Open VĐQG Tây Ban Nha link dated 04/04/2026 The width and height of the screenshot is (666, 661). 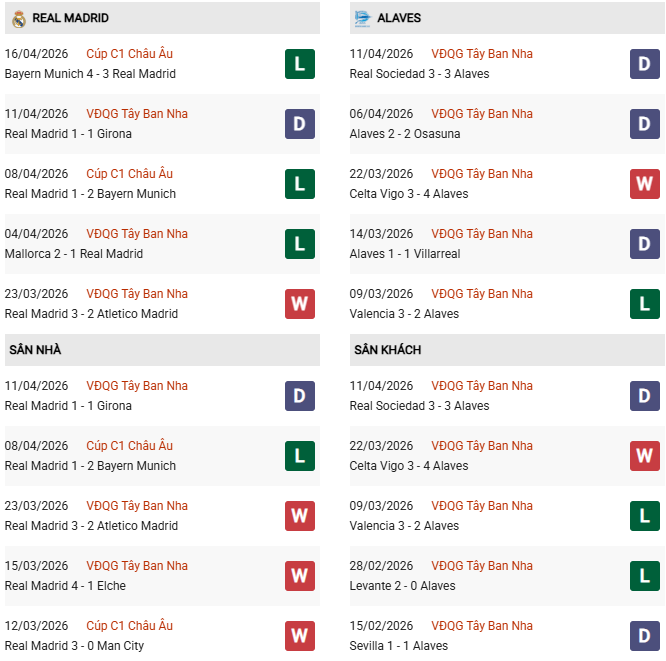136,234
